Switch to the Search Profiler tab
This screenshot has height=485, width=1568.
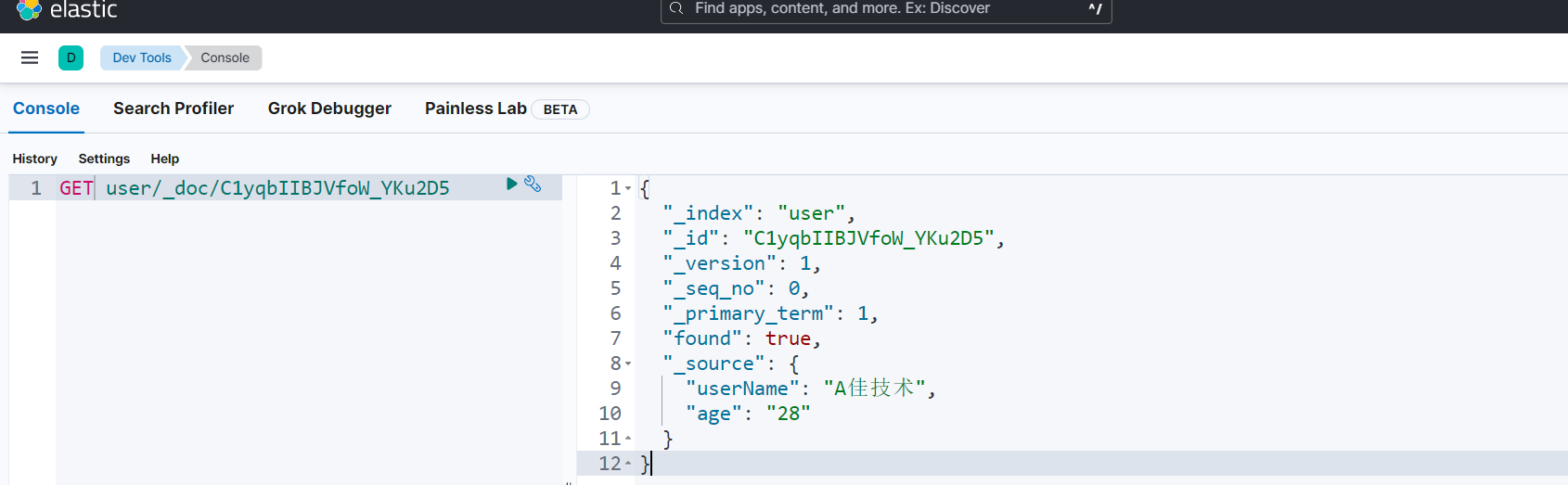coord(174,108)
